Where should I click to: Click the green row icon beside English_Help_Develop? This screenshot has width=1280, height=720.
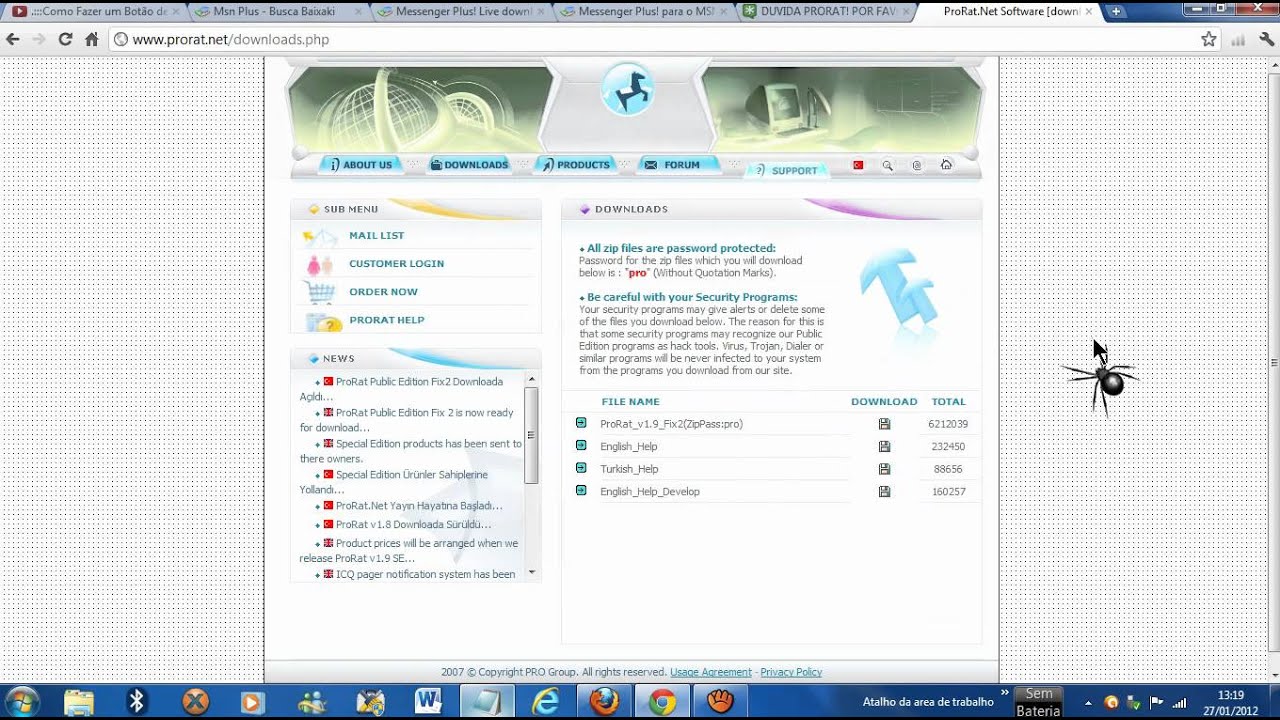pos(581,490)
